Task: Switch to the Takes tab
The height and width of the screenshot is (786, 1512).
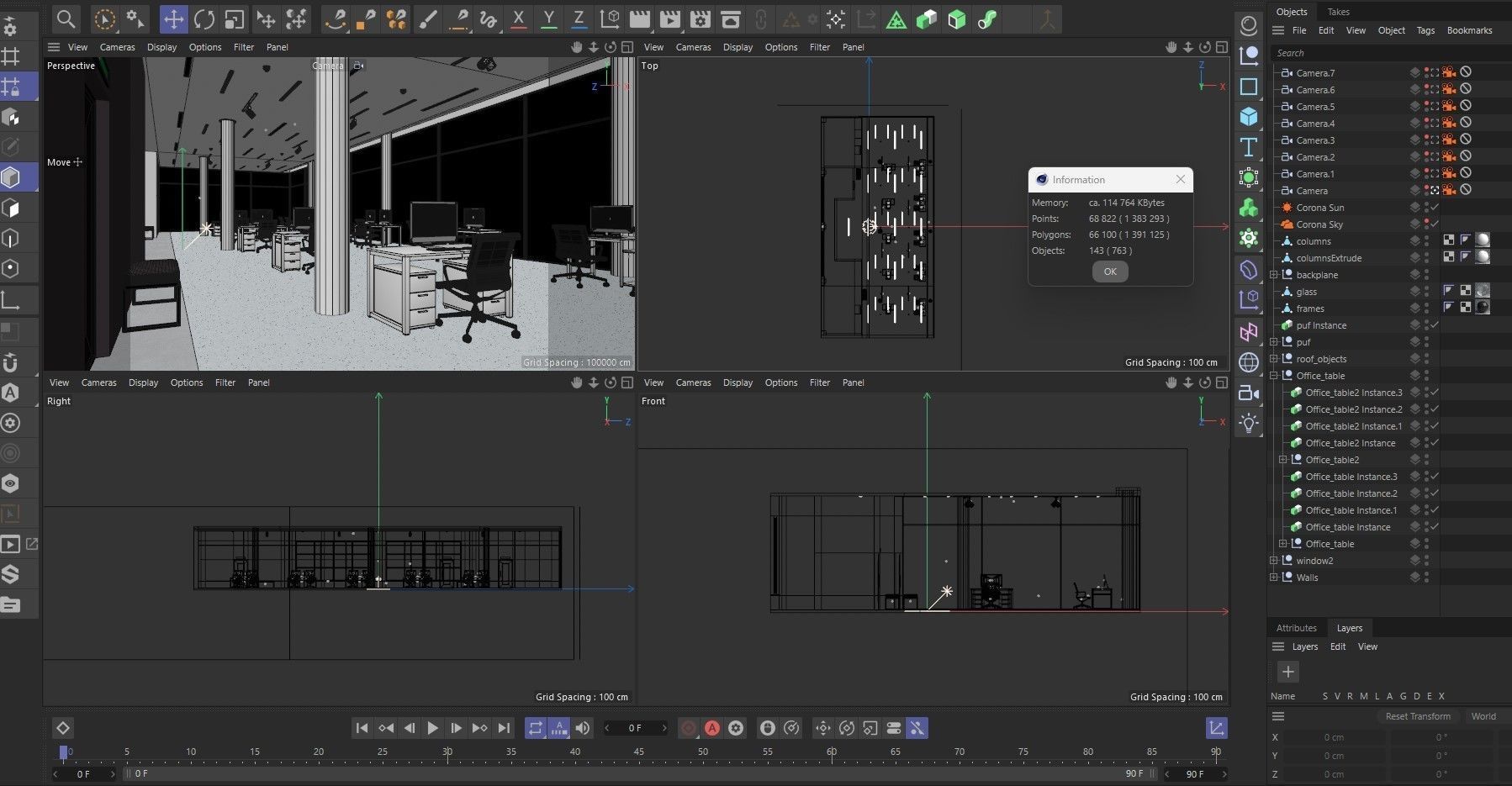Action: tap(1339, 12)
